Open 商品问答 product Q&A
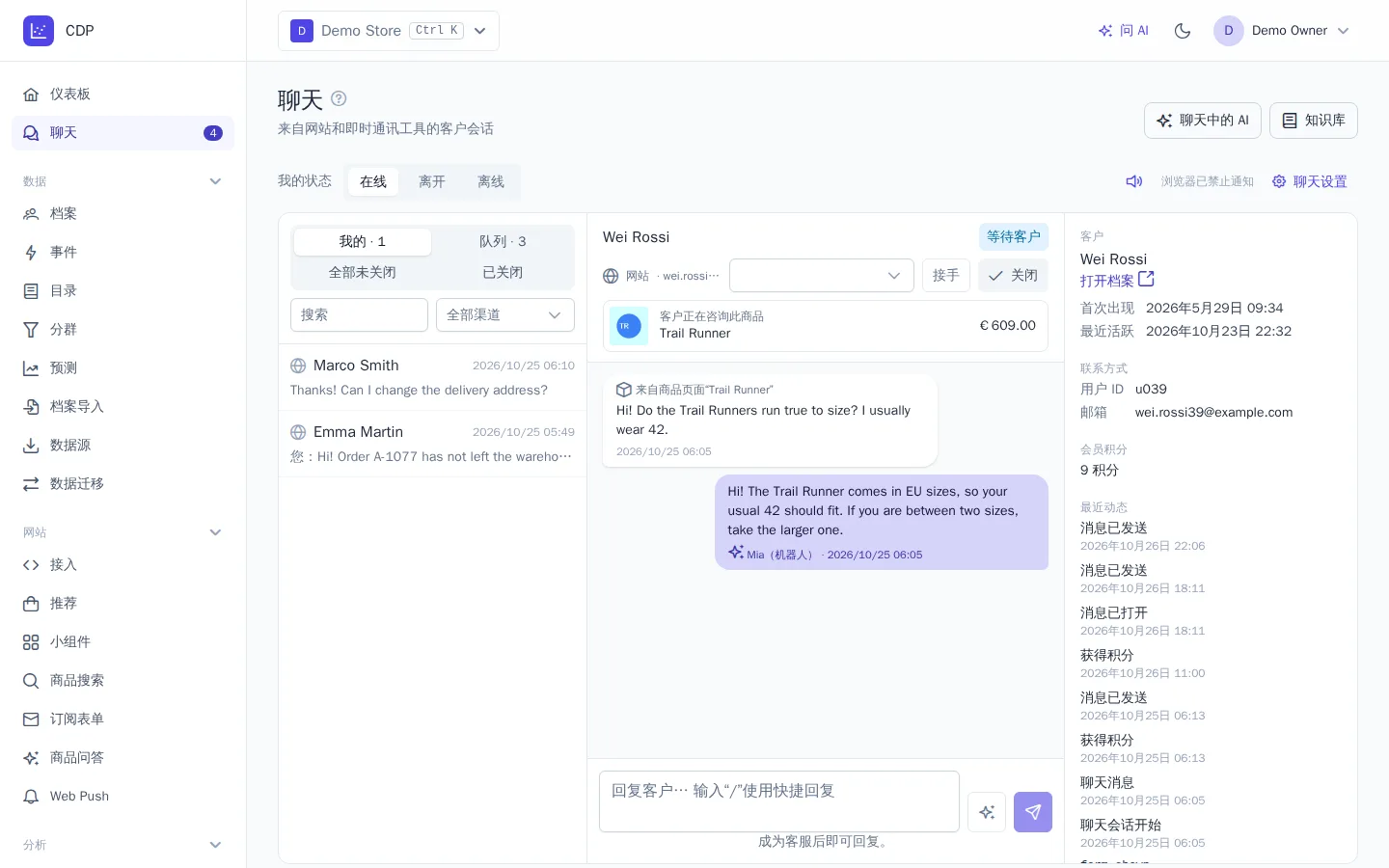1389x868 pixels. pos(123,758)
